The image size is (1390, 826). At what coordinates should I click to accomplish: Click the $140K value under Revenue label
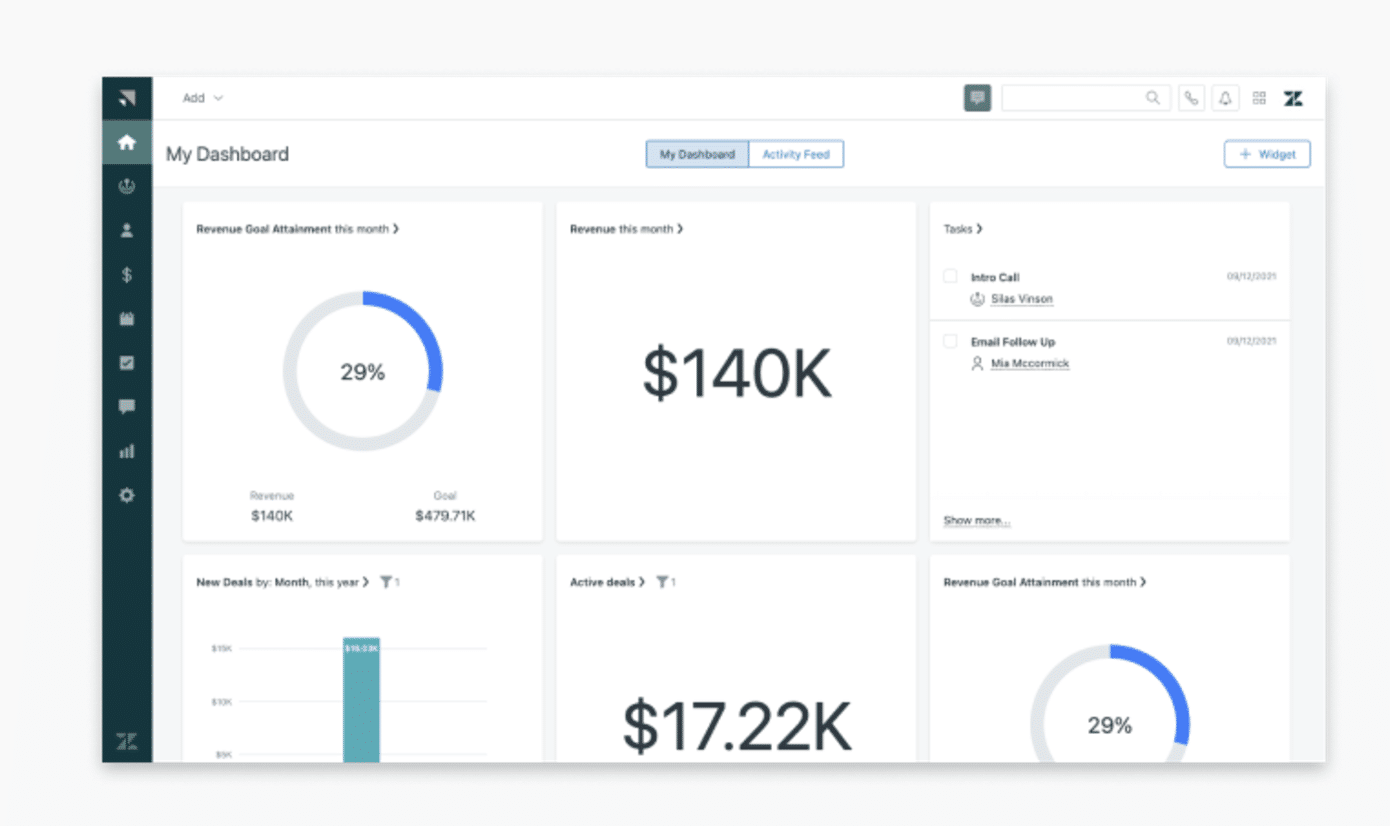[272, 517]
